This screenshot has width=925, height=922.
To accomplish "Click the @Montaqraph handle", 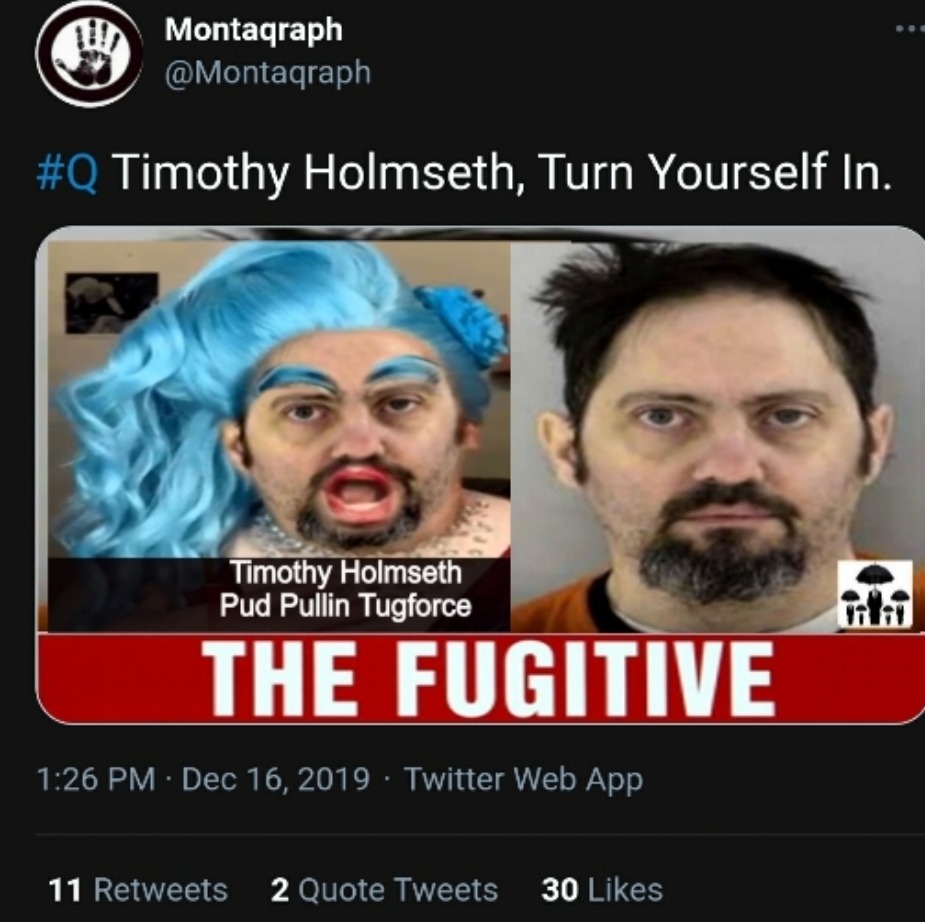I will tap(268, 74).
